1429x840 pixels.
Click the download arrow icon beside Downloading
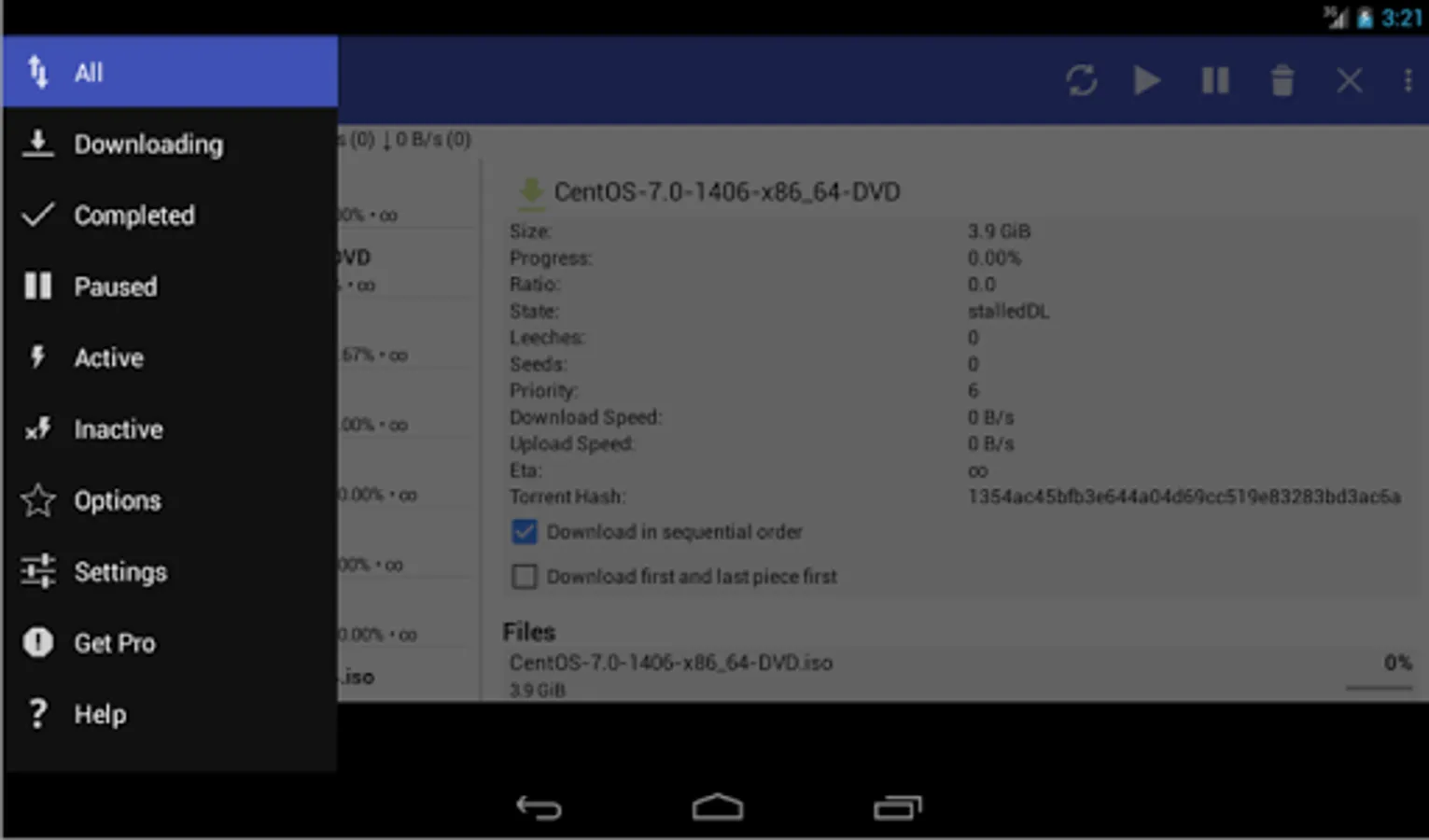pos(37,144)
